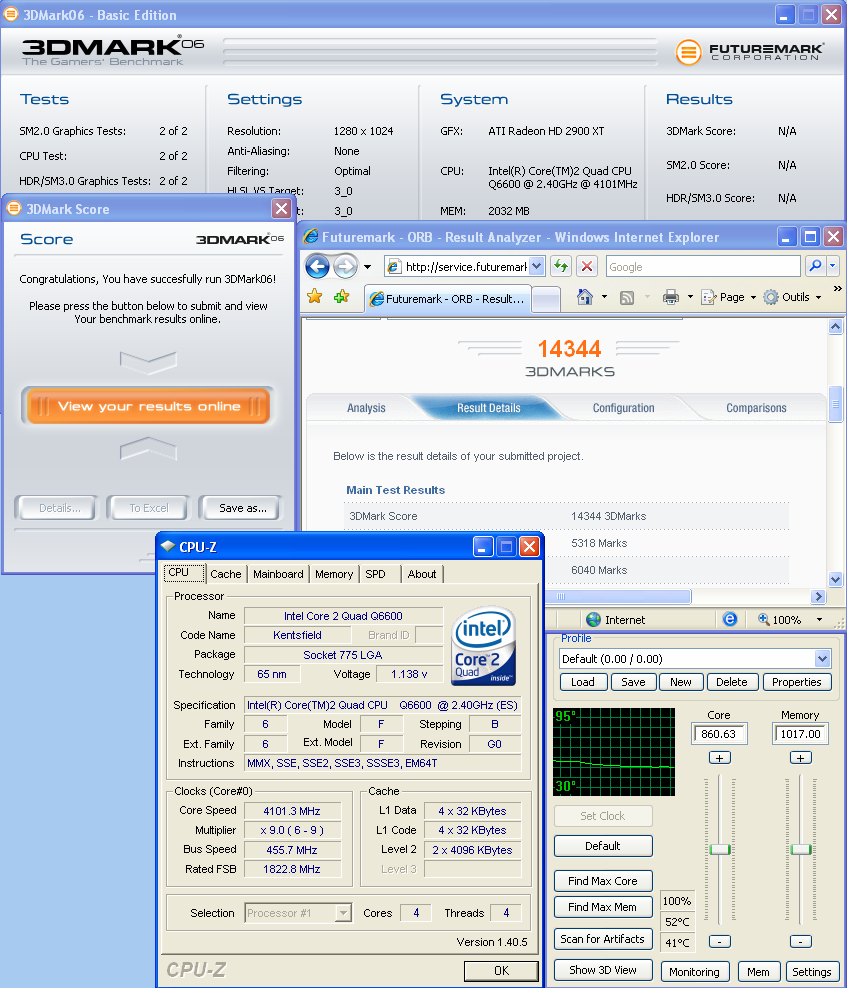Open Monitoring button

(x=694, y=972)
